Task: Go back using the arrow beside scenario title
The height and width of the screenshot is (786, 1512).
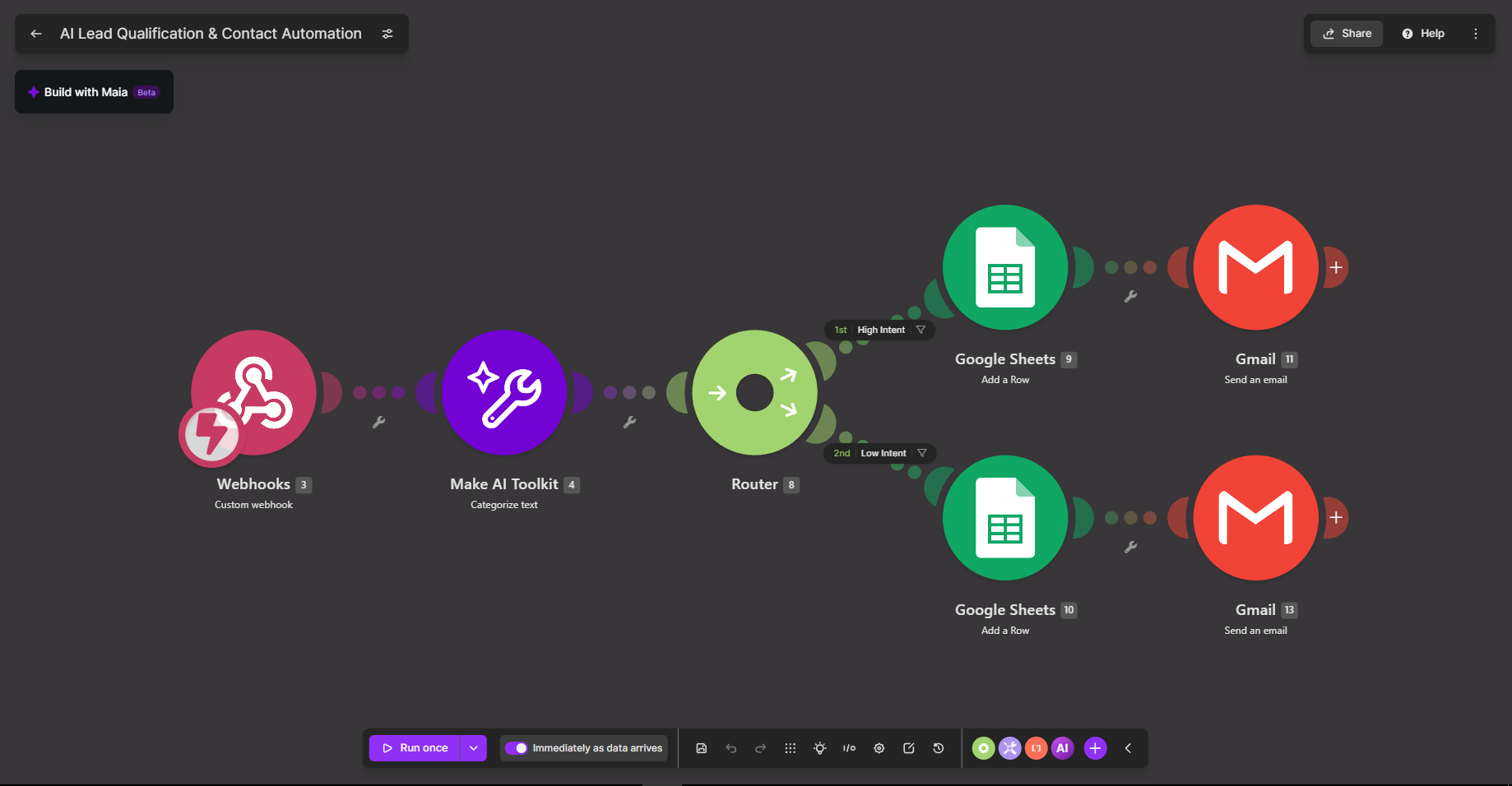Action: click(x=36, y=34)
